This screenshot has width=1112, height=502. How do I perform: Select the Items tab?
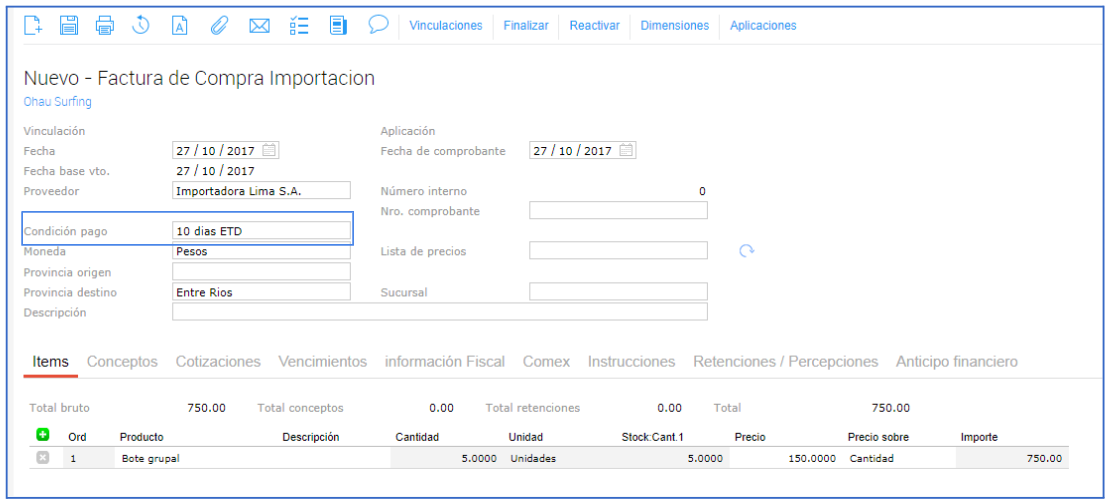point(50,362)
